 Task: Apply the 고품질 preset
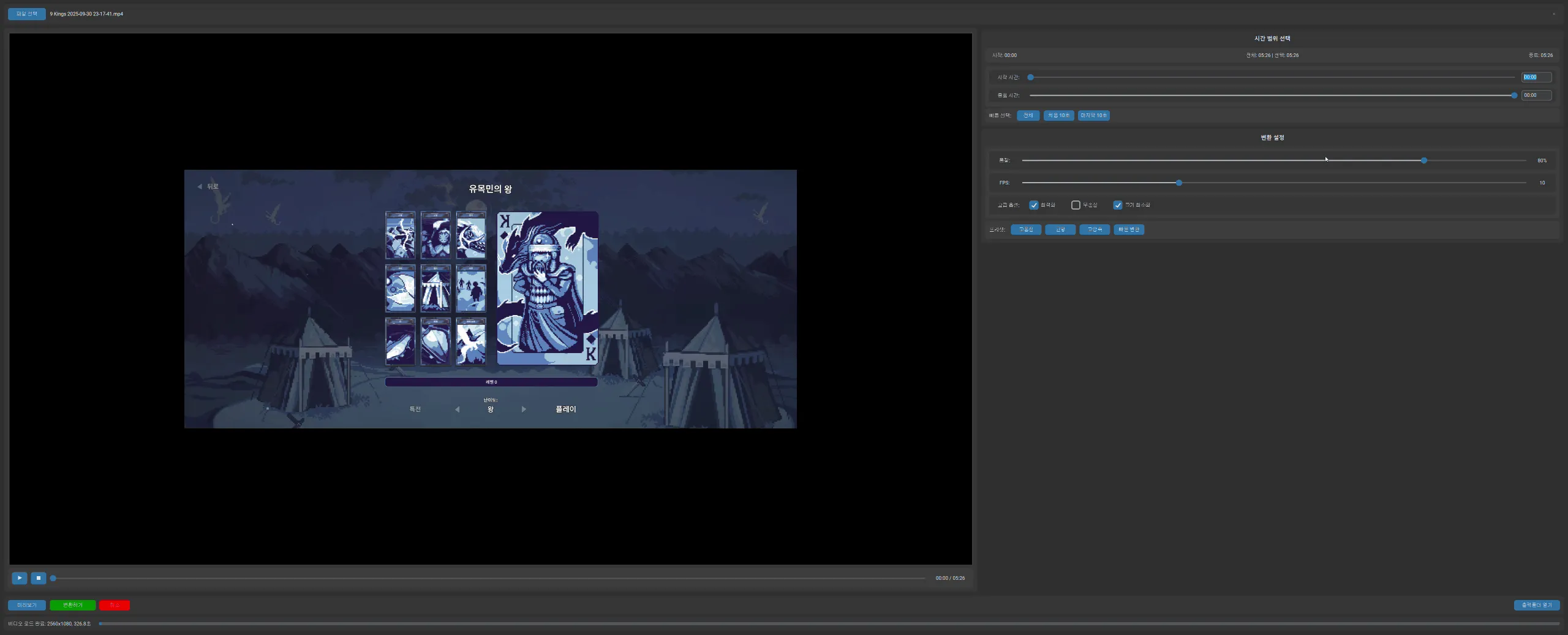tap(1026, 230)
